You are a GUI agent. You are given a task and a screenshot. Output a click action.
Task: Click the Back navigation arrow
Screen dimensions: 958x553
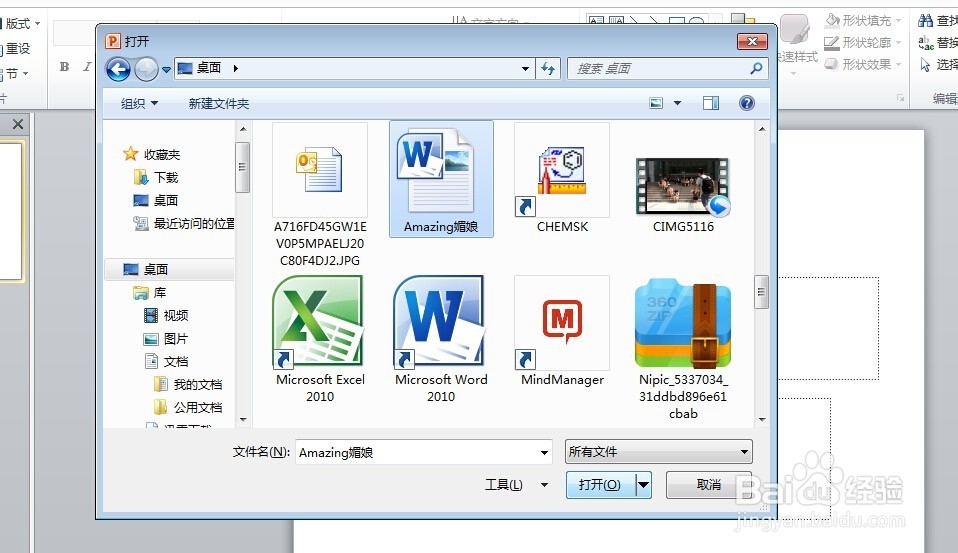click(118, 69)
